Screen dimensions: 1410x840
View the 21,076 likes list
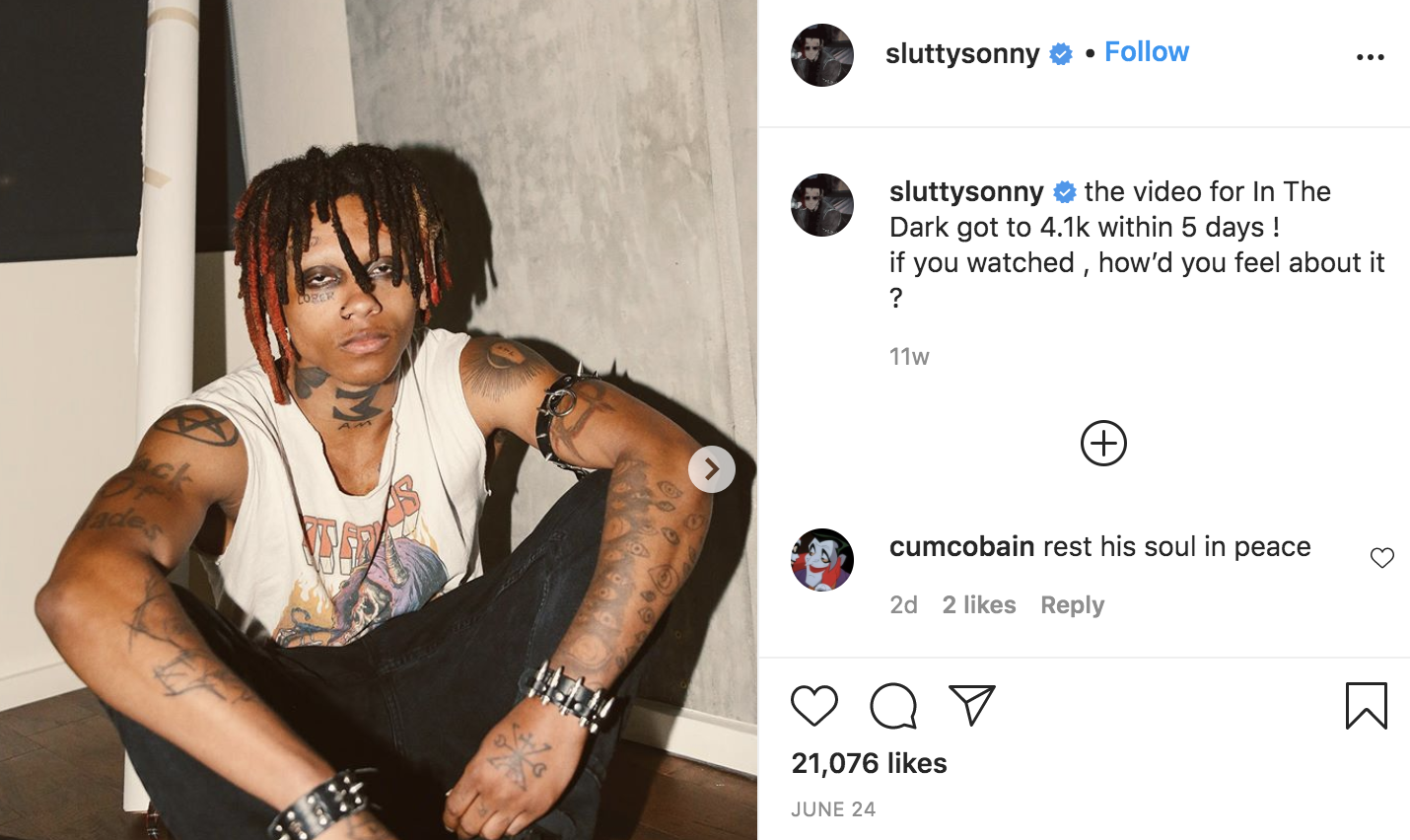point(869,763)
